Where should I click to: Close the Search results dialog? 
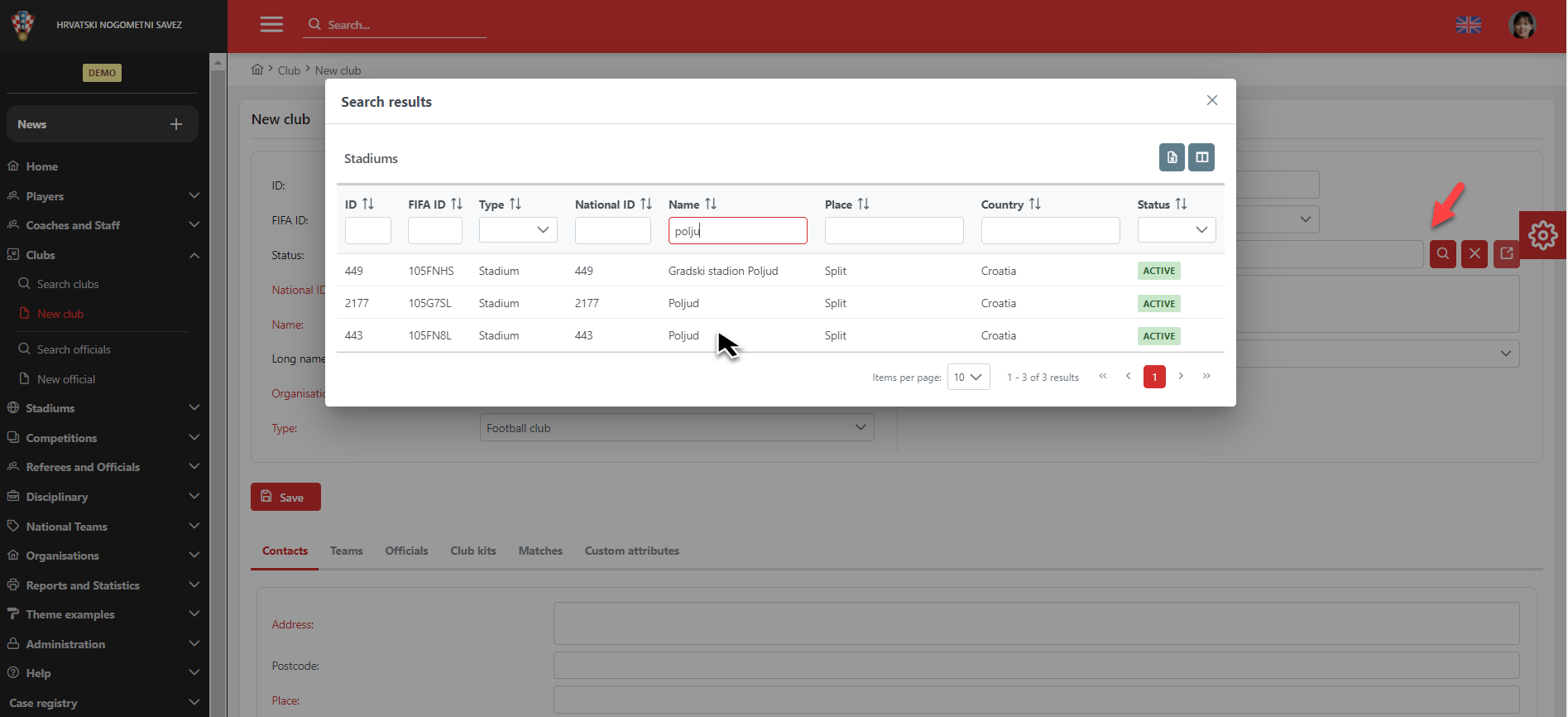1212,100
